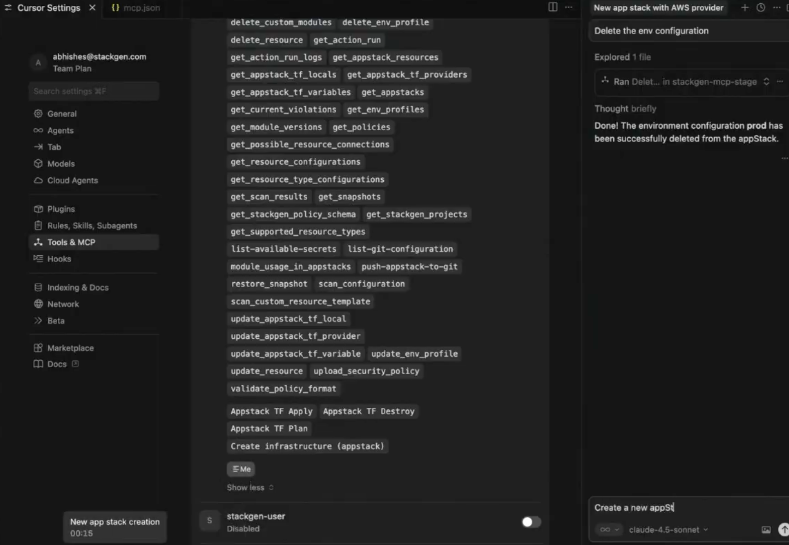Click the 'Delete the env configuration' message
This screenshot has width=789, height=545.
click(x=689, y=31)
